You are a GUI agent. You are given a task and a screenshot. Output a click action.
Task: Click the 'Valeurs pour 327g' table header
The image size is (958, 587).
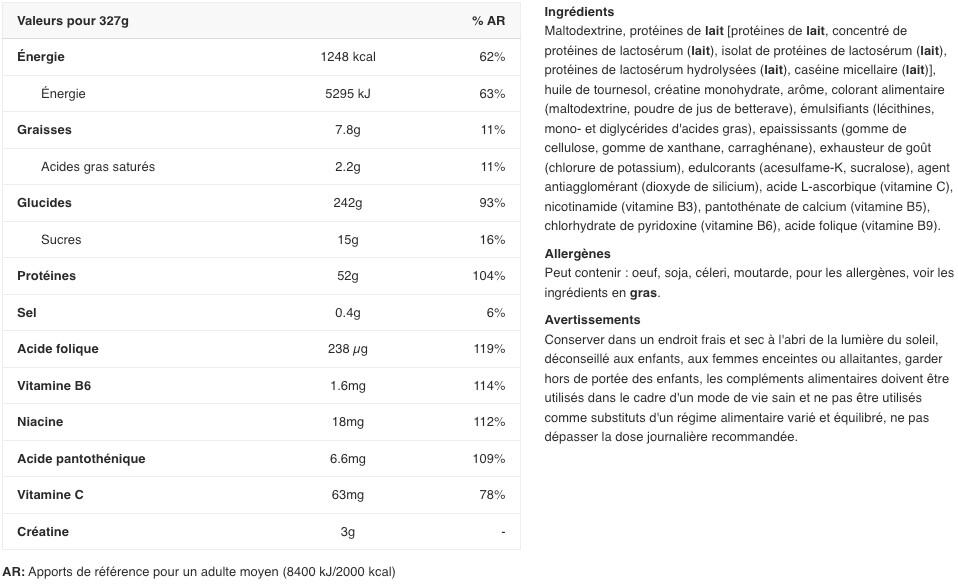click(73, 21)
